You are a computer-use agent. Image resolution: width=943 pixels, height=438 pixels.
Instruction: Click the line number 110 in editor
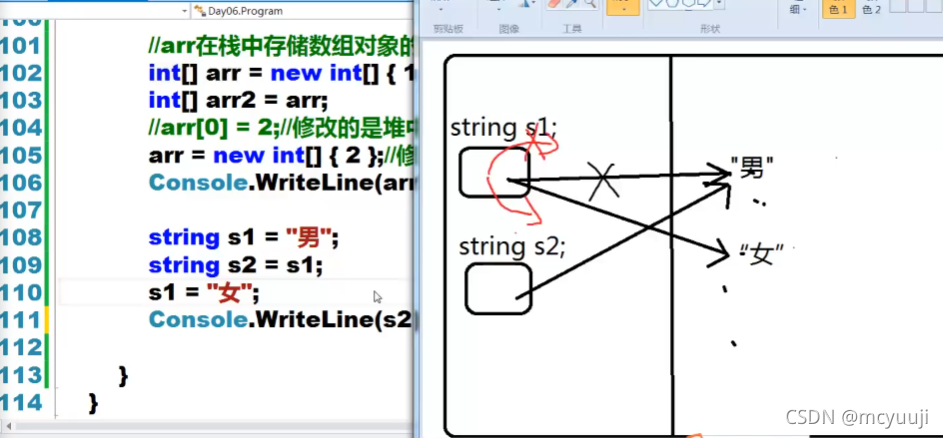(x=22, y=293)
